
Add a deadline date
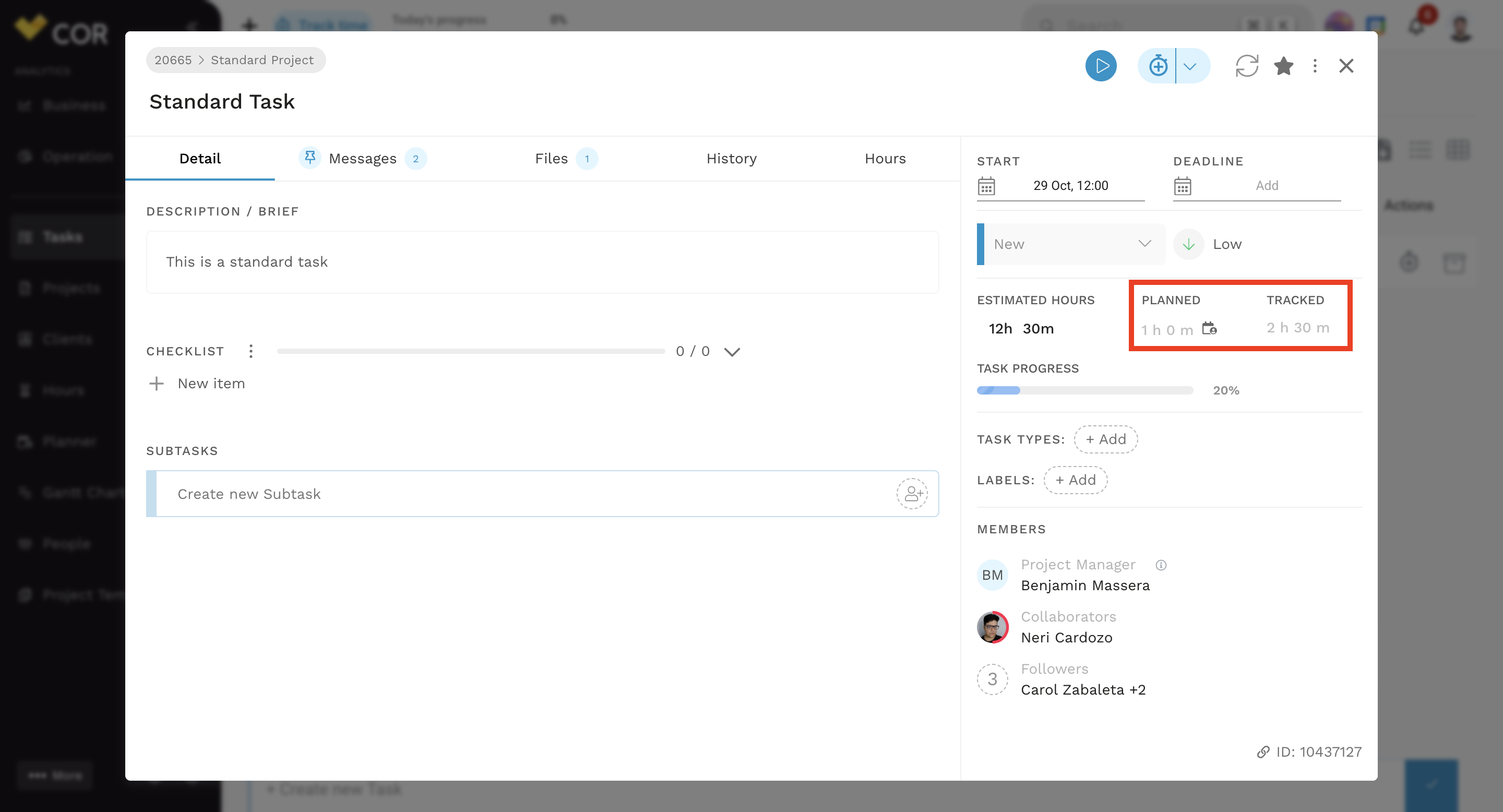(1267, 185)
